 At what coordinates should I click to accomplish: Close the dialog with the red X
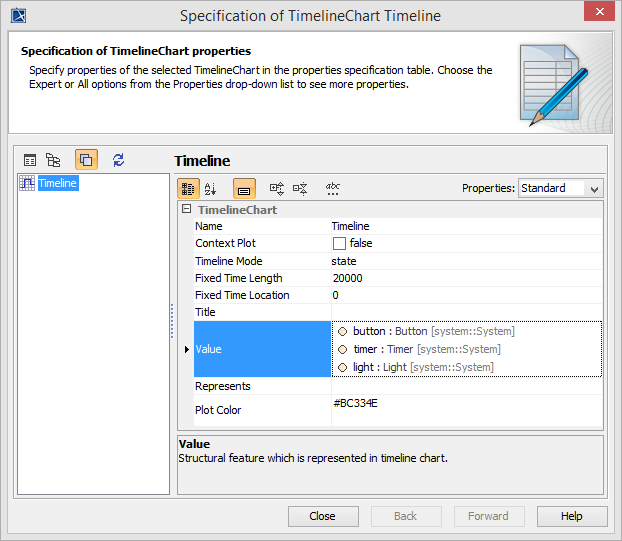pos(599,12)
